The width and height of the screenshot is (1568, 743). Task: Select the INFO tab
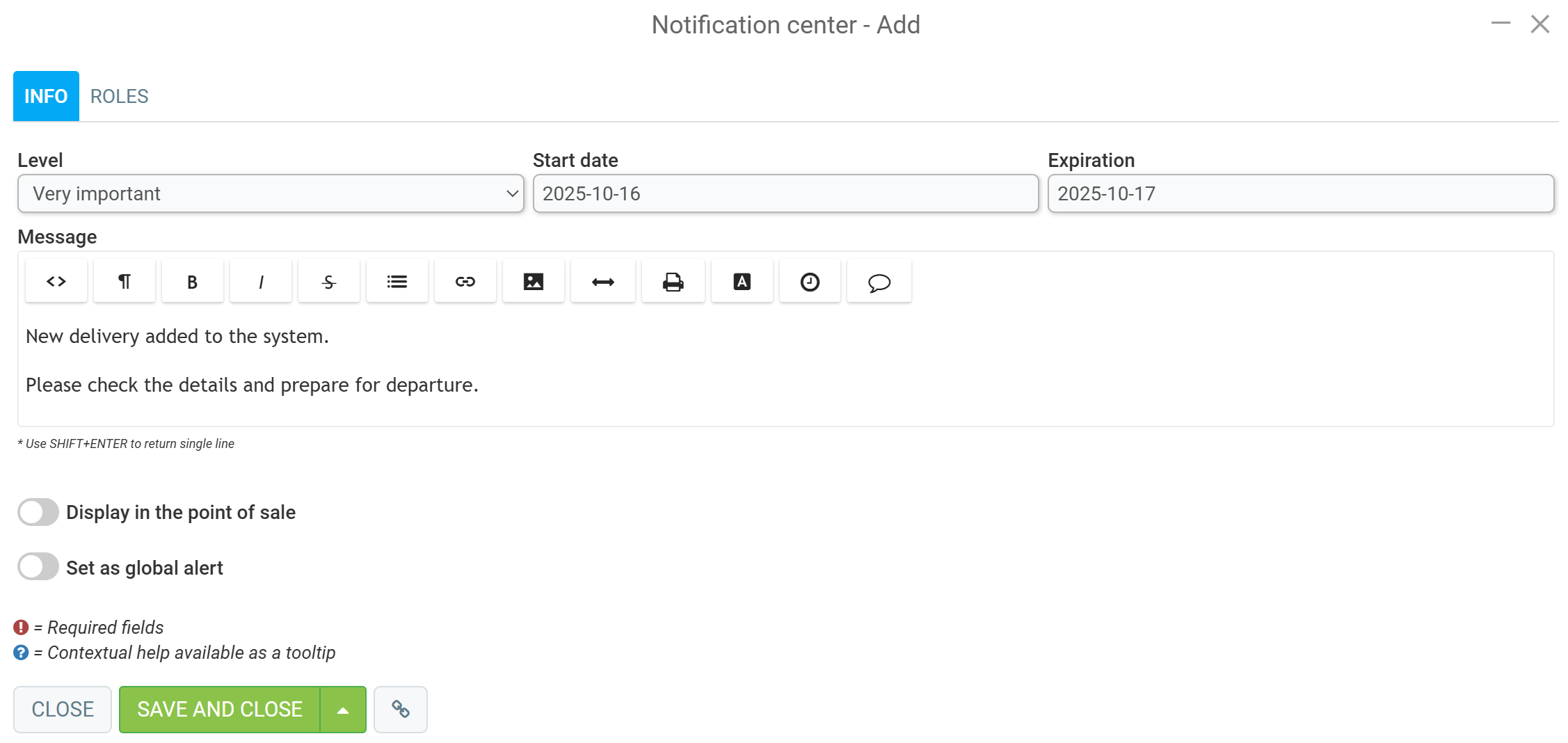(46, 96)
